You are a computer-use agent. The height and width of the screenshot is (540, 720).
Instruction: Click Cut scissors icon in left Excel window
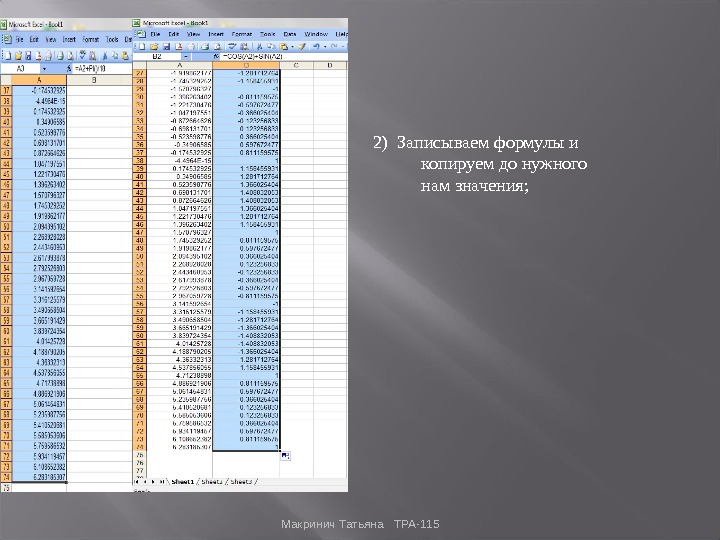[105, 56]
